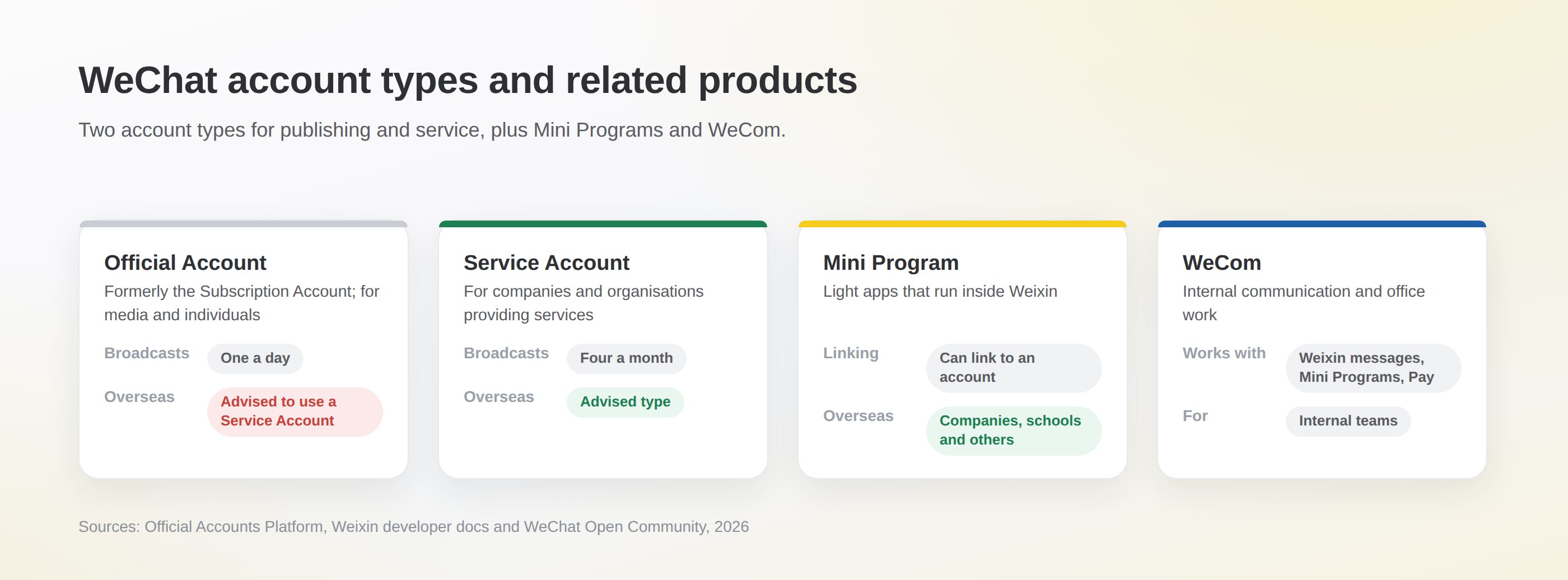Click Broadcasts label in Official Account card
The image size is (1568, 580).
tap(147, 353)
